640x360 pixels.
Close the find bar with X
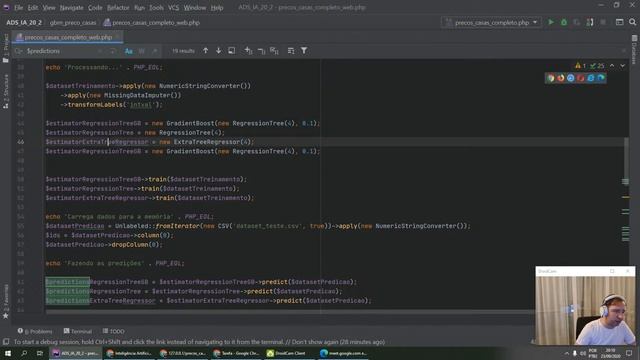pyautogui.click(x=623, y=51)
